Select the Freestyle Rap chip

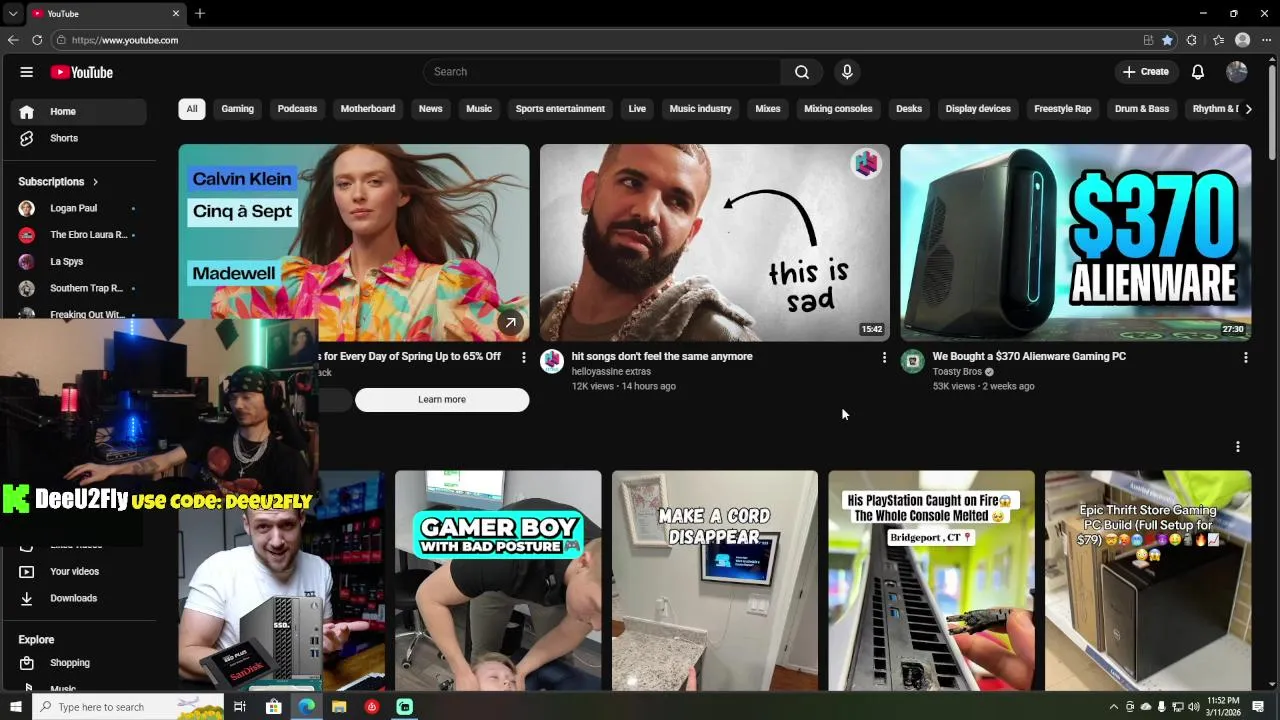(1063, 109)
